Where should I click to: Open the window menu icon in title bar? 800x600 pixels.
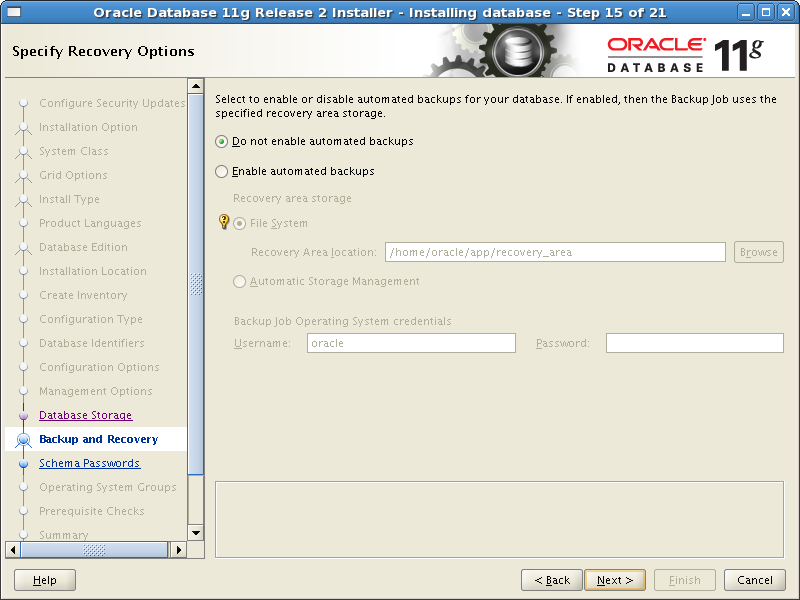click(x=14, y=12)
